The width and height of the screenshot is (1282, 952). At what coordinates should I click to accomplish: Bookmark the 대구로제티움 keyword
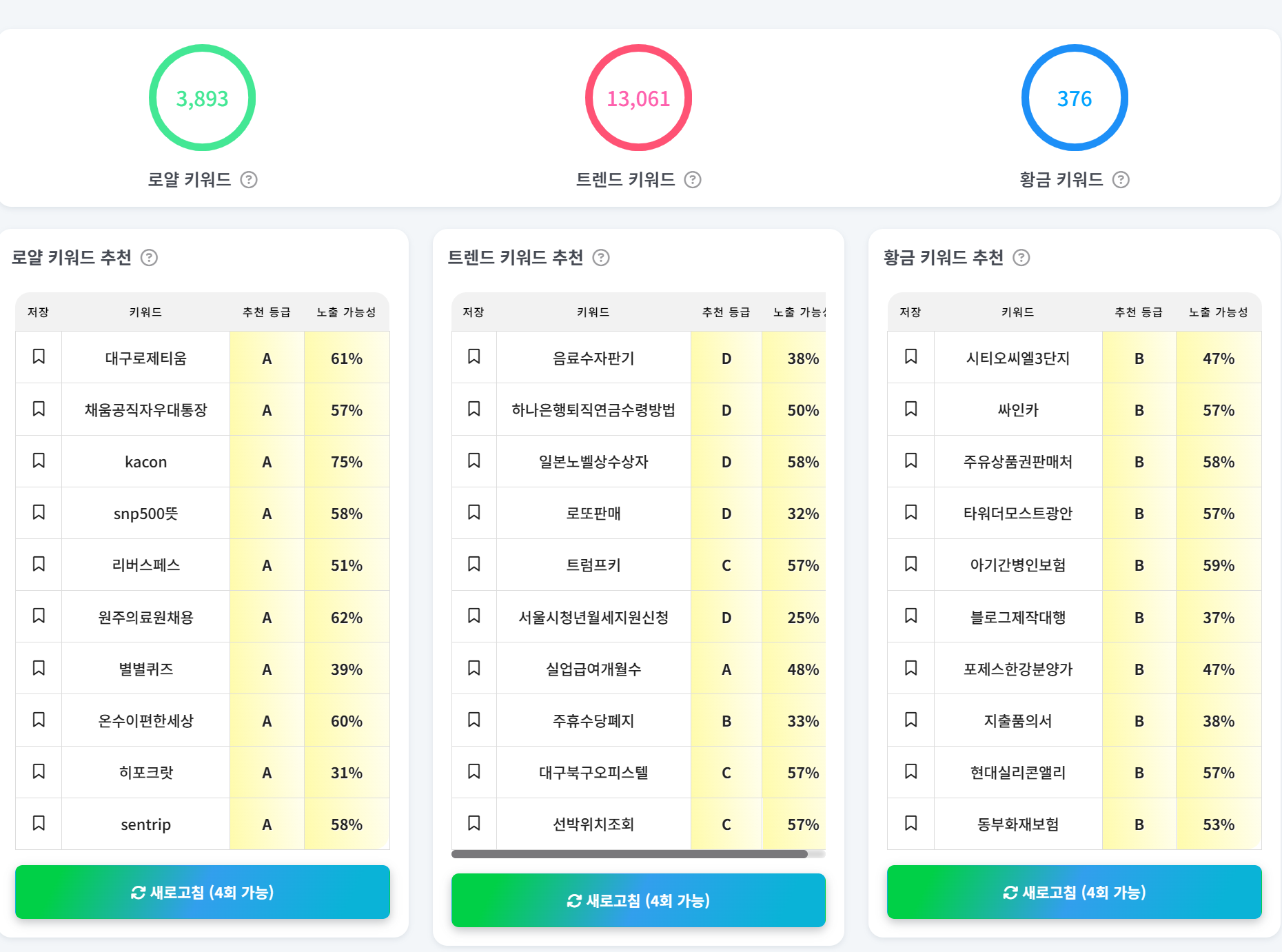coord(39,356)
